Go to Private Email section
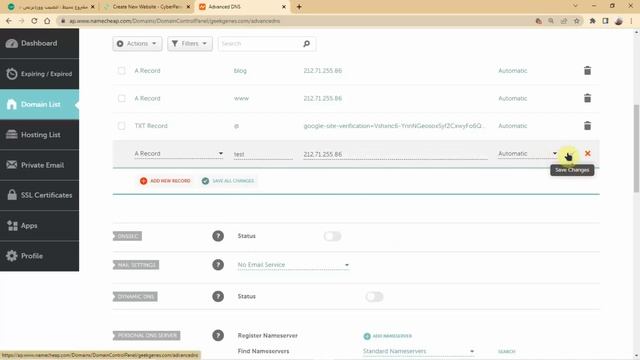 click(x=39, y=165)
